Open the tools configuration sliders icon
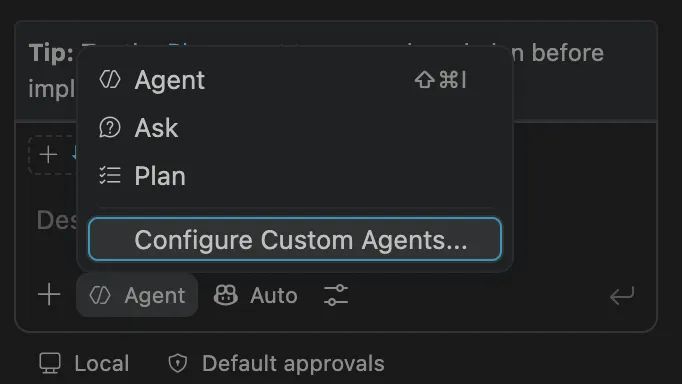 [x=336, y=295]
